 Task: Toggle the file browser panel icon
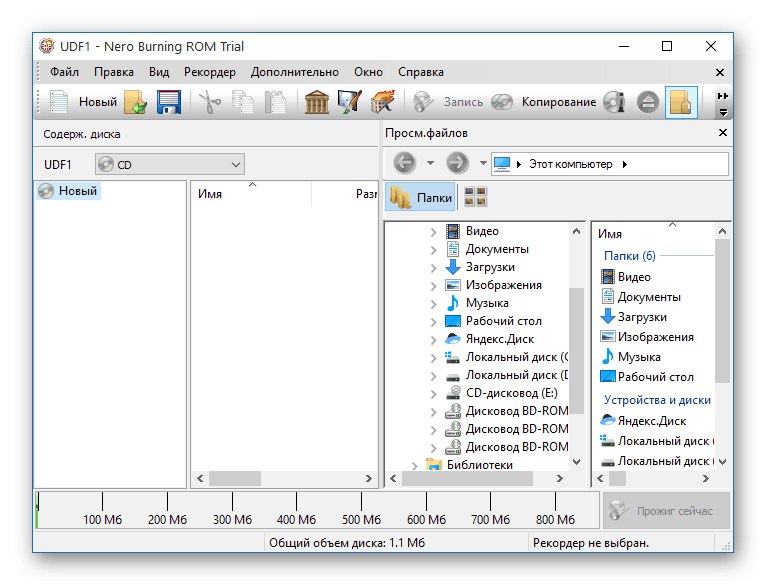681,102
